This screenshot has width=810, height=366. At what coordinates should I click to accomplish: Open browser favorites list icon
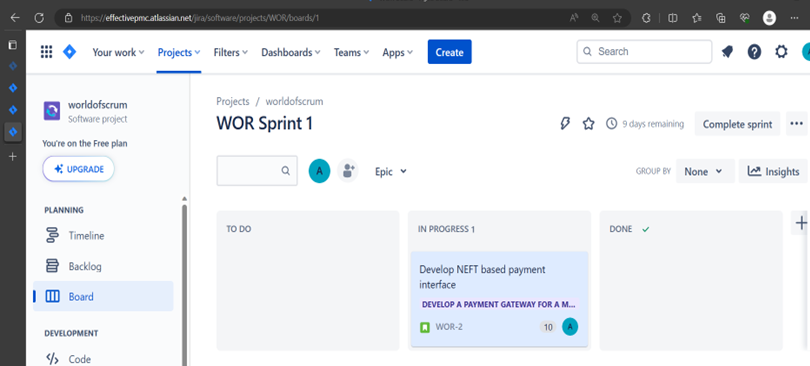coord(696,18)
